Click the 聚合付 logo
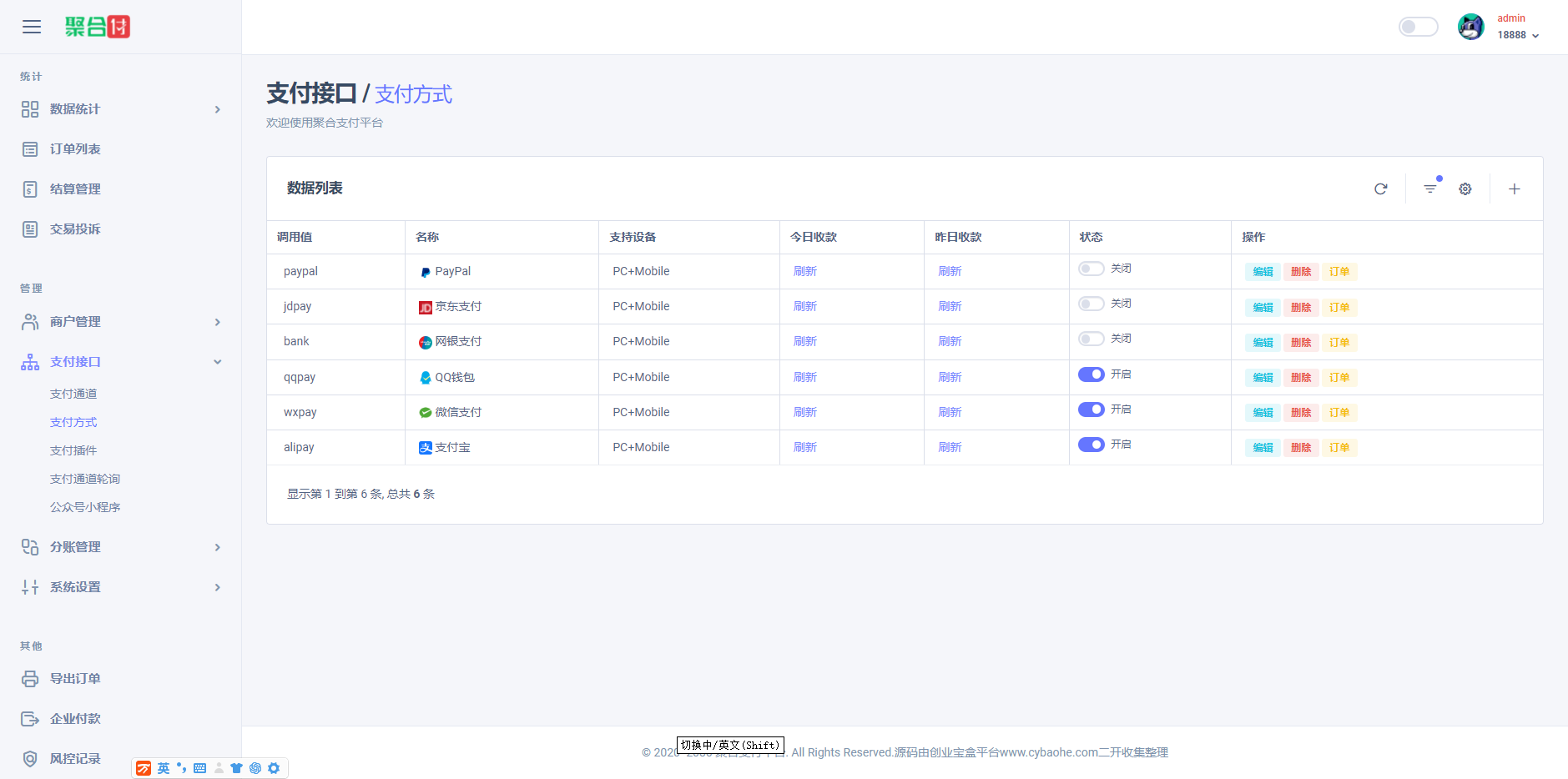The width and height of the screenshot is (1568, 779). 98,27
